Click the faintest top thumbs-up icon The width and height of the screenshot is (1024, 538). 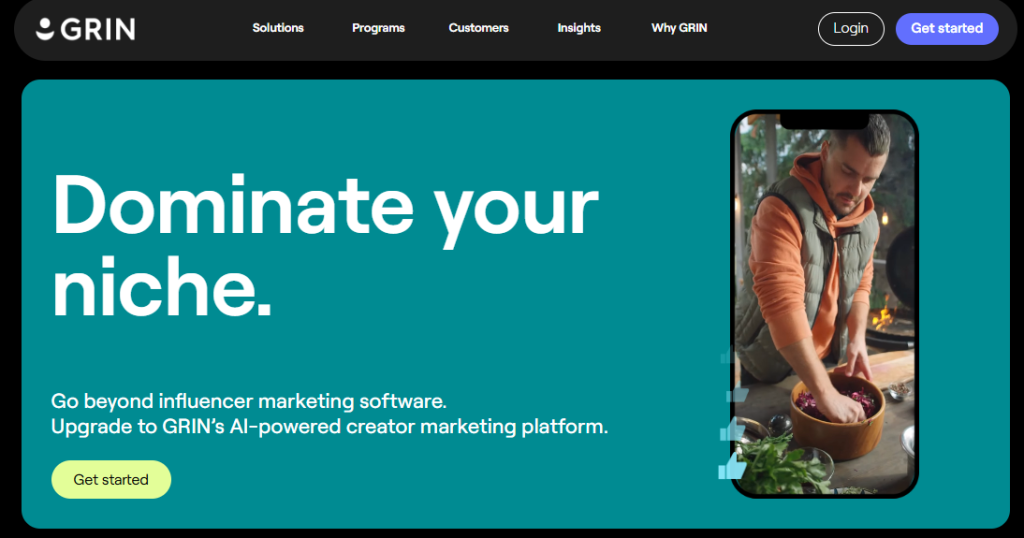727,356
